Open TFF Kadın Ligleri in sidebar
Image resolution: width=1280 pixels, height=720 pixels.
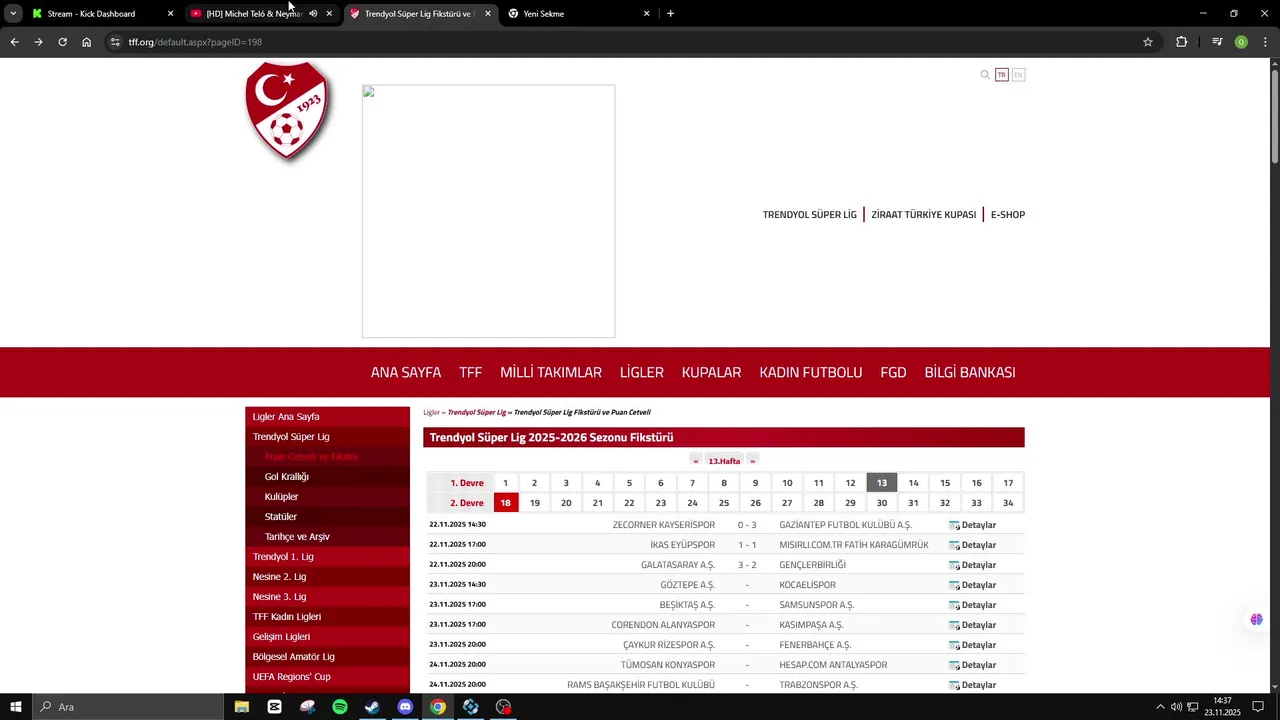coord(327,617)
